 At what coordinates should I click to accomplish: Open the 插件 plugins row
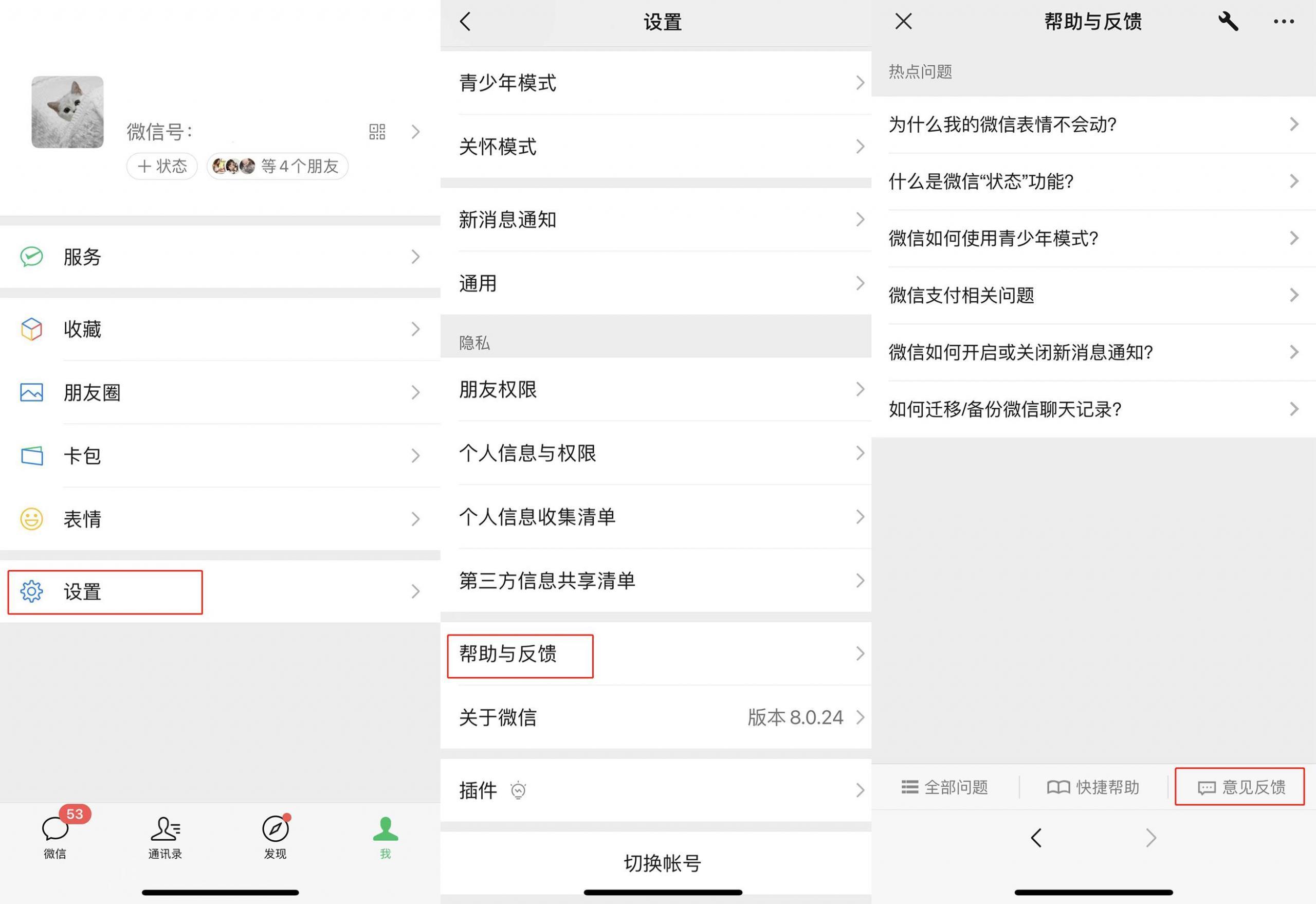(x=656, y=790)
